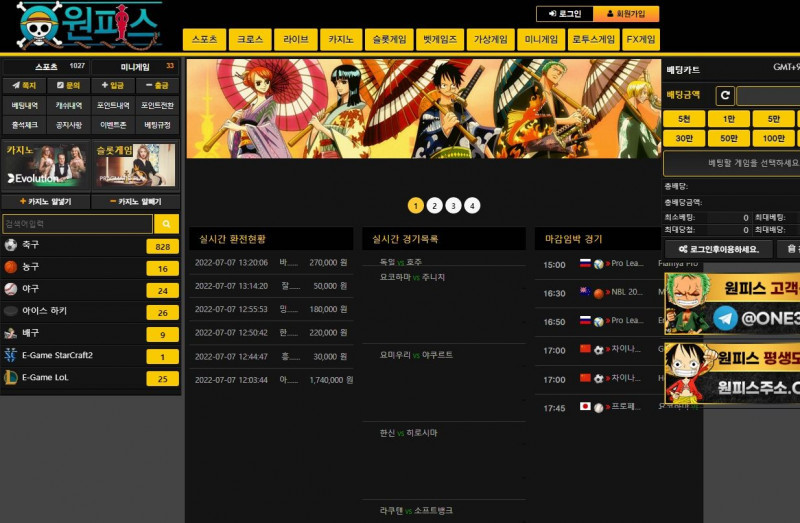Click the 로그인 button
This screenshot has height=523, width=800.
tap(564, 14)
